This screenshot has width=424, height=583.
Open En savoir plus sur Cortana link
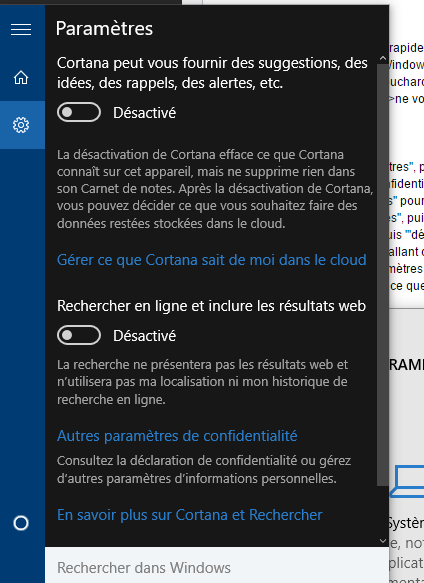(x=190, y=515)
